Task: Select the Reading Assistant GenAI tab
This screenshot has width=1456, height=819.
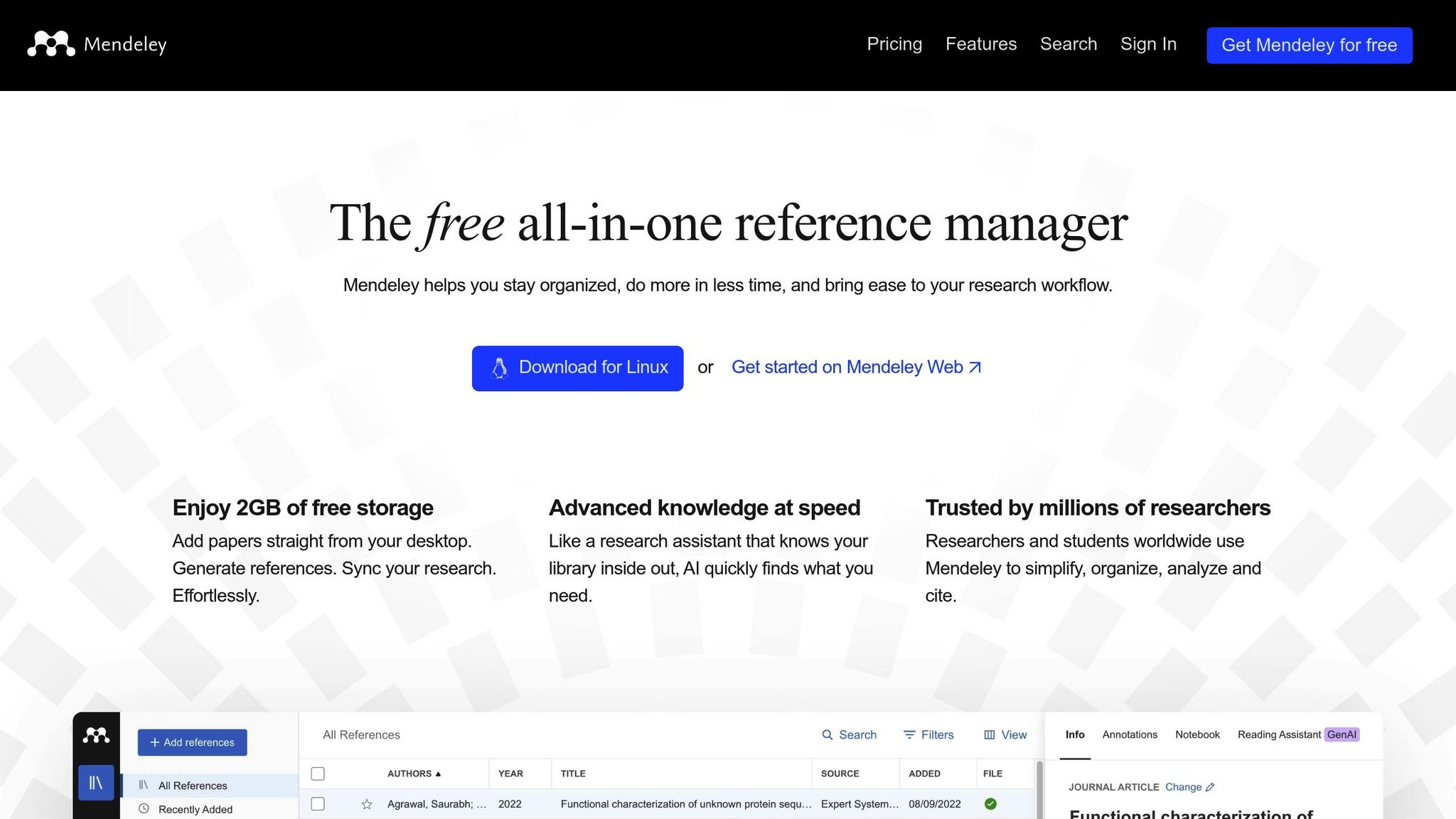Action: 1299,734
